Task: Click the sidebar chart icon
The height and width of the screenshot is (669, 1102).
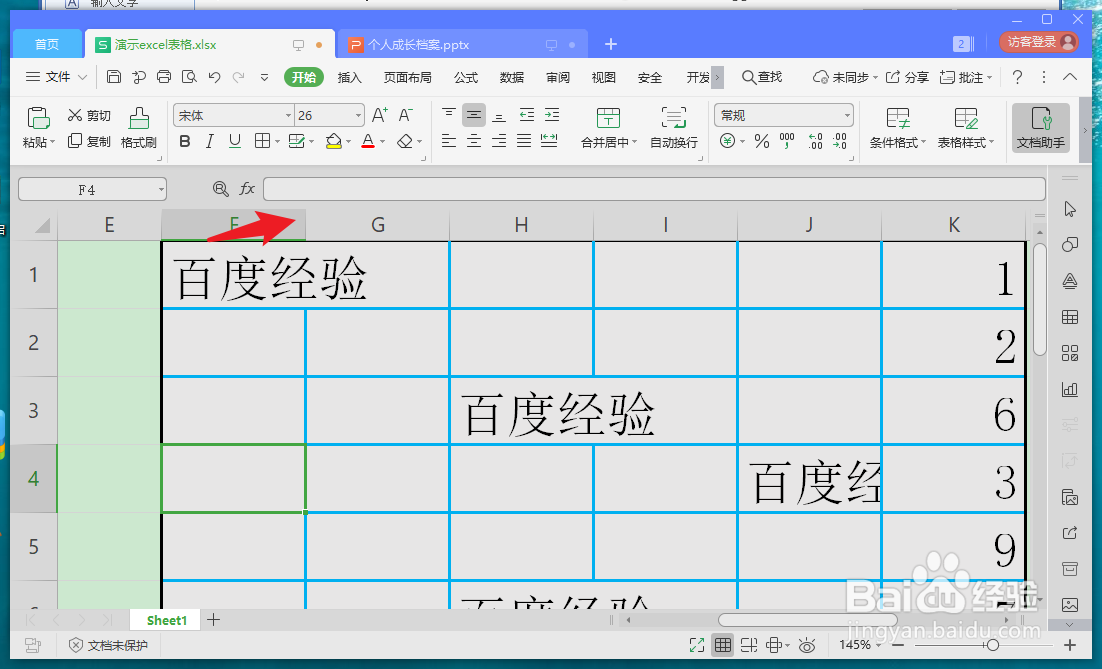Action: 1070,389
